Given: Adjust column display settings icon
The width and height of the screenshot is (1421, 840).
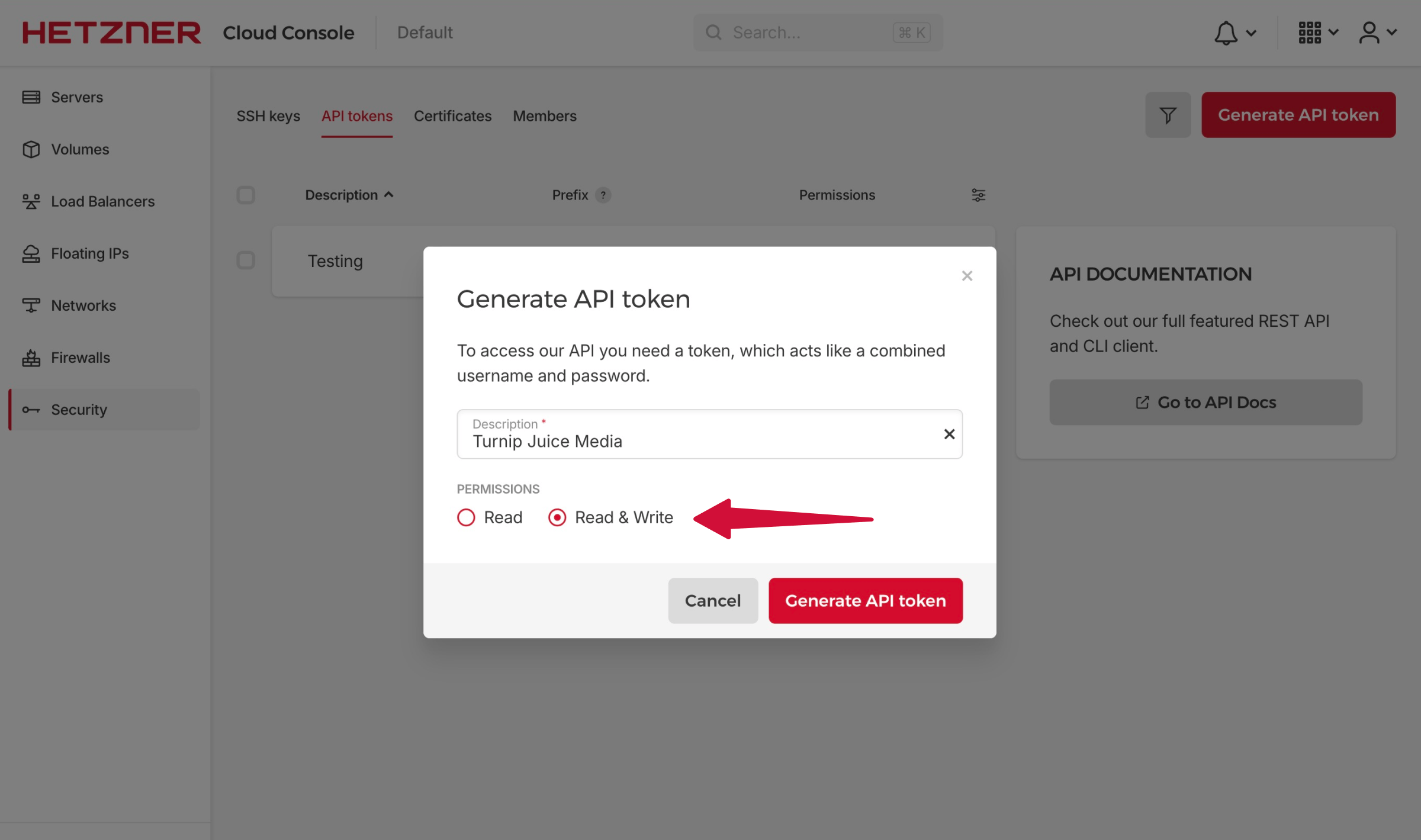Looking at the screenshot, I should tap(978, 195).
